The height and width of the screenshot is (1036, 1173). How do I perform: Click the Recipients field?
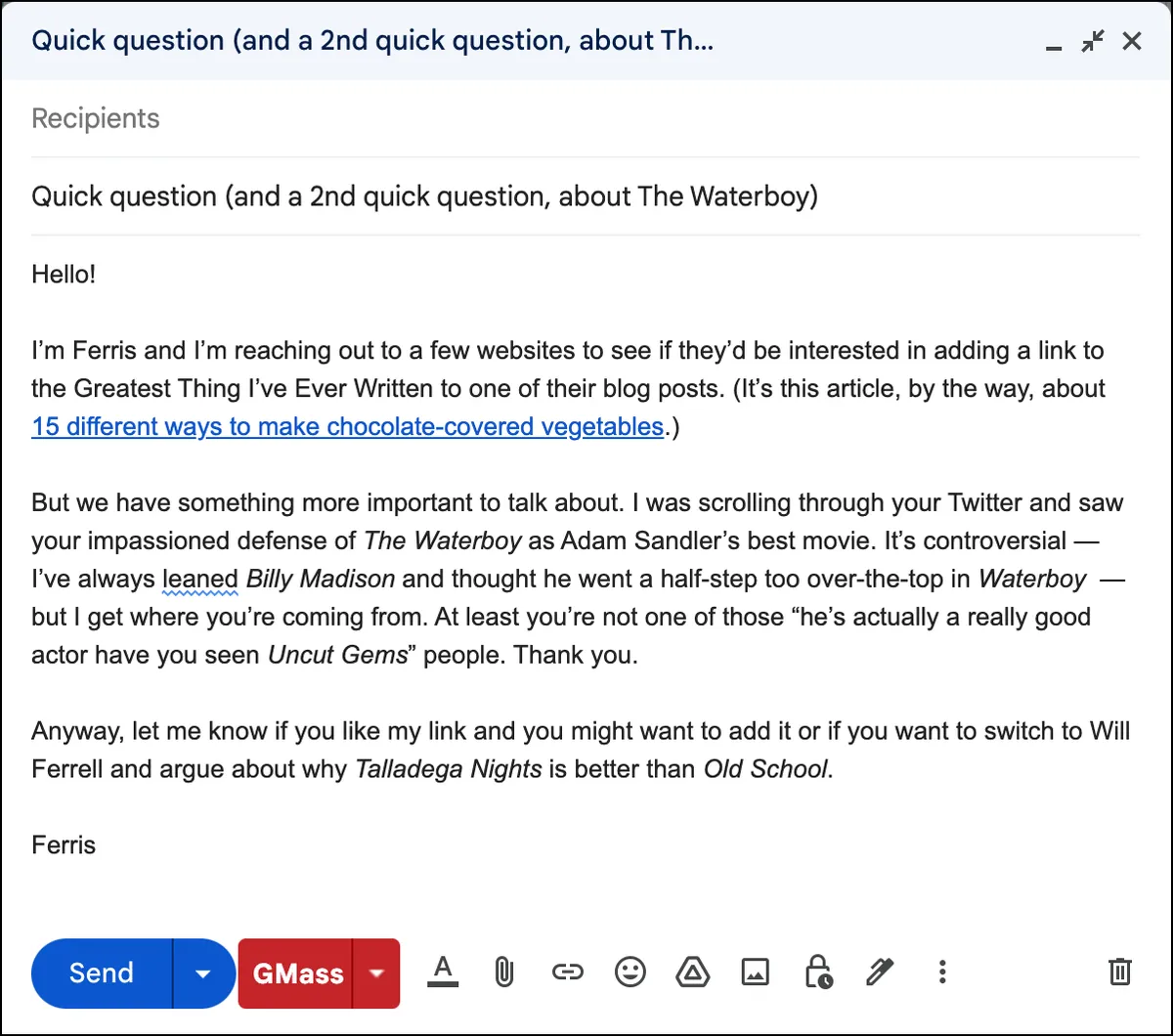click(x=585, y=118)
